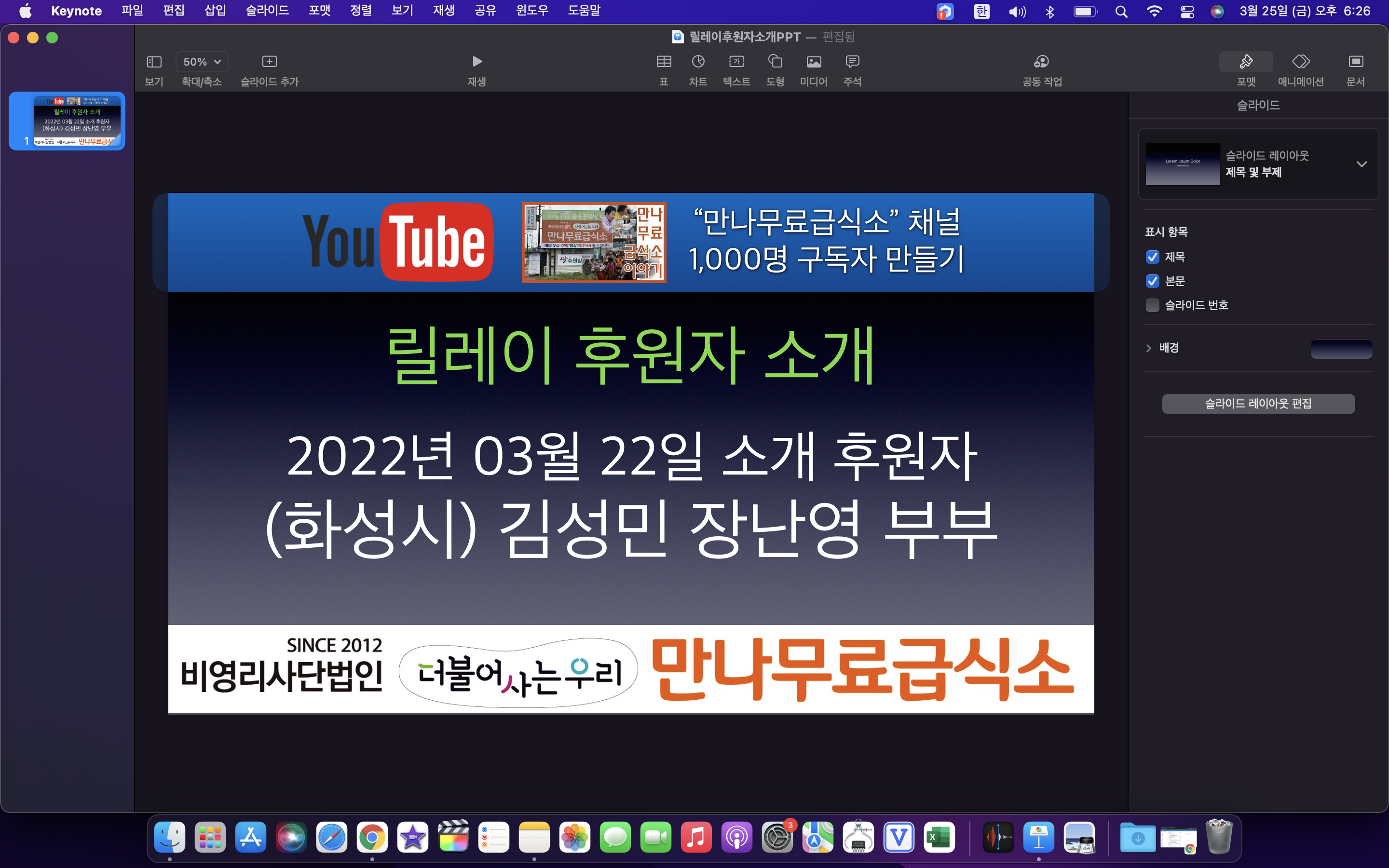
Task: Click the 슬라이드 레이아웃 편집 button
Action: coord(1258,404)
